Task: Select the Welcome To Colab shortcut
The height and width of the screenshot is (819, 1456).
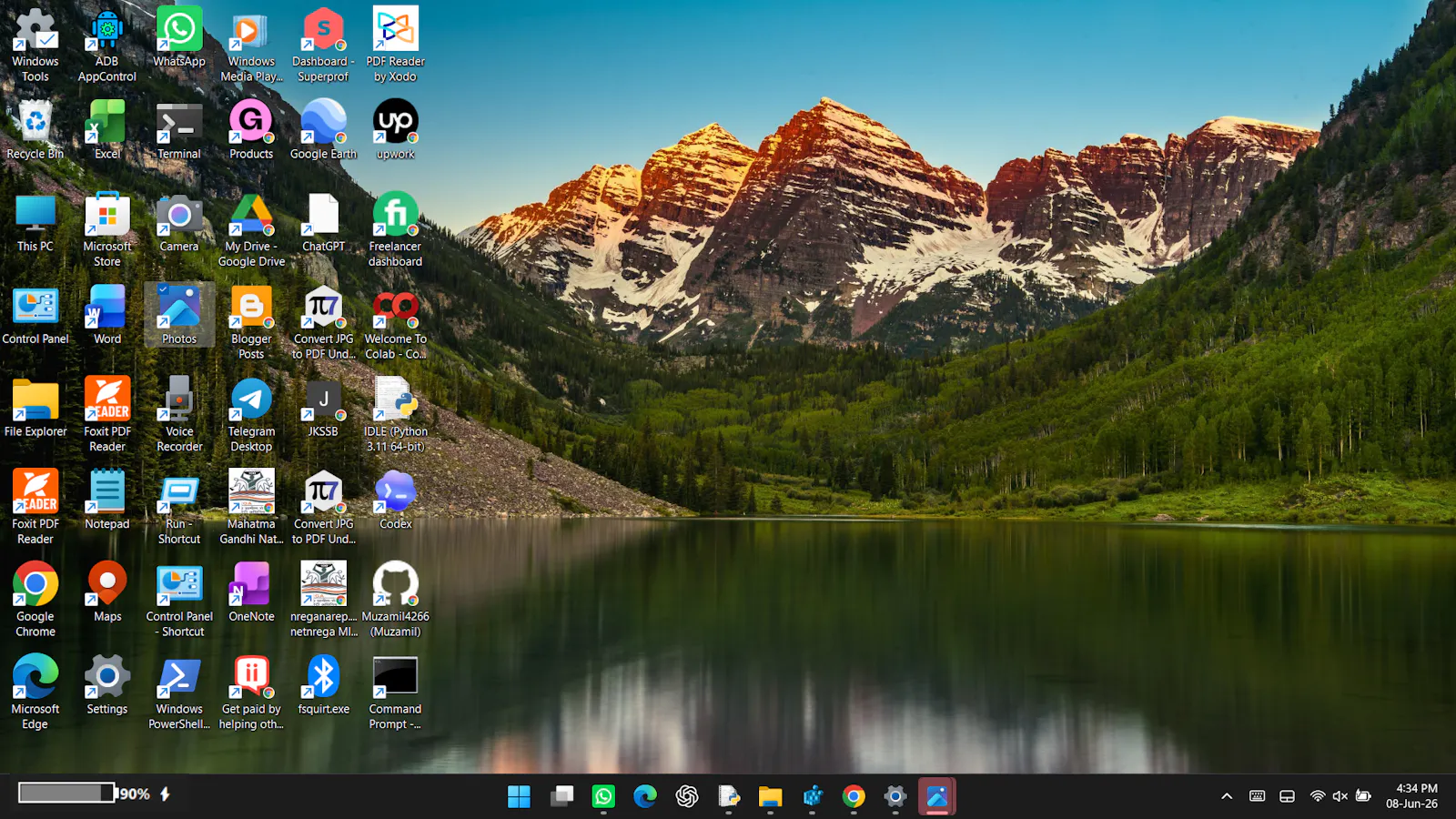Action: coord(395,323)
